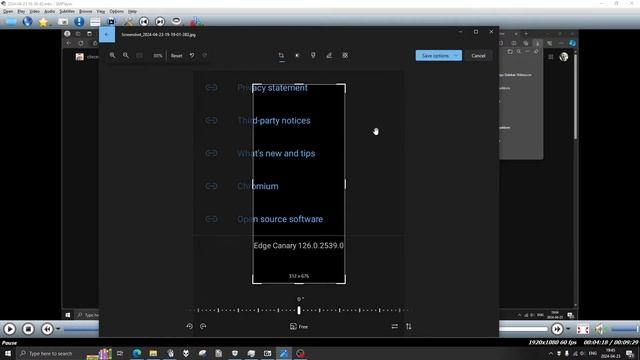Screen dimensions: 640x360
Task: Zoom in on the image in Photos editor
Action: point(112,56)
